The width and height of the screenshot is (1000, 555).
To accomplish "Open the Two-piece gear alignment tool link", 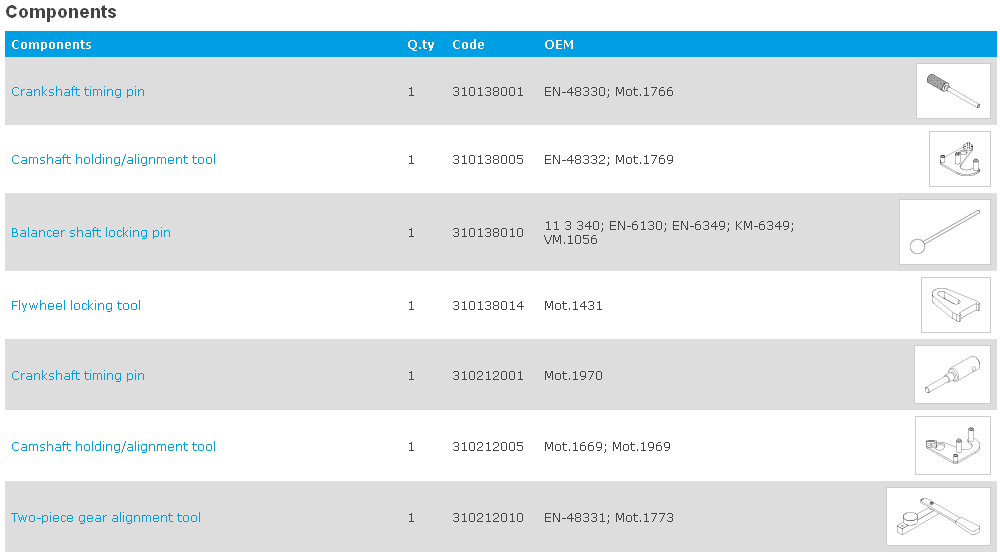I will tap(106, 518).
